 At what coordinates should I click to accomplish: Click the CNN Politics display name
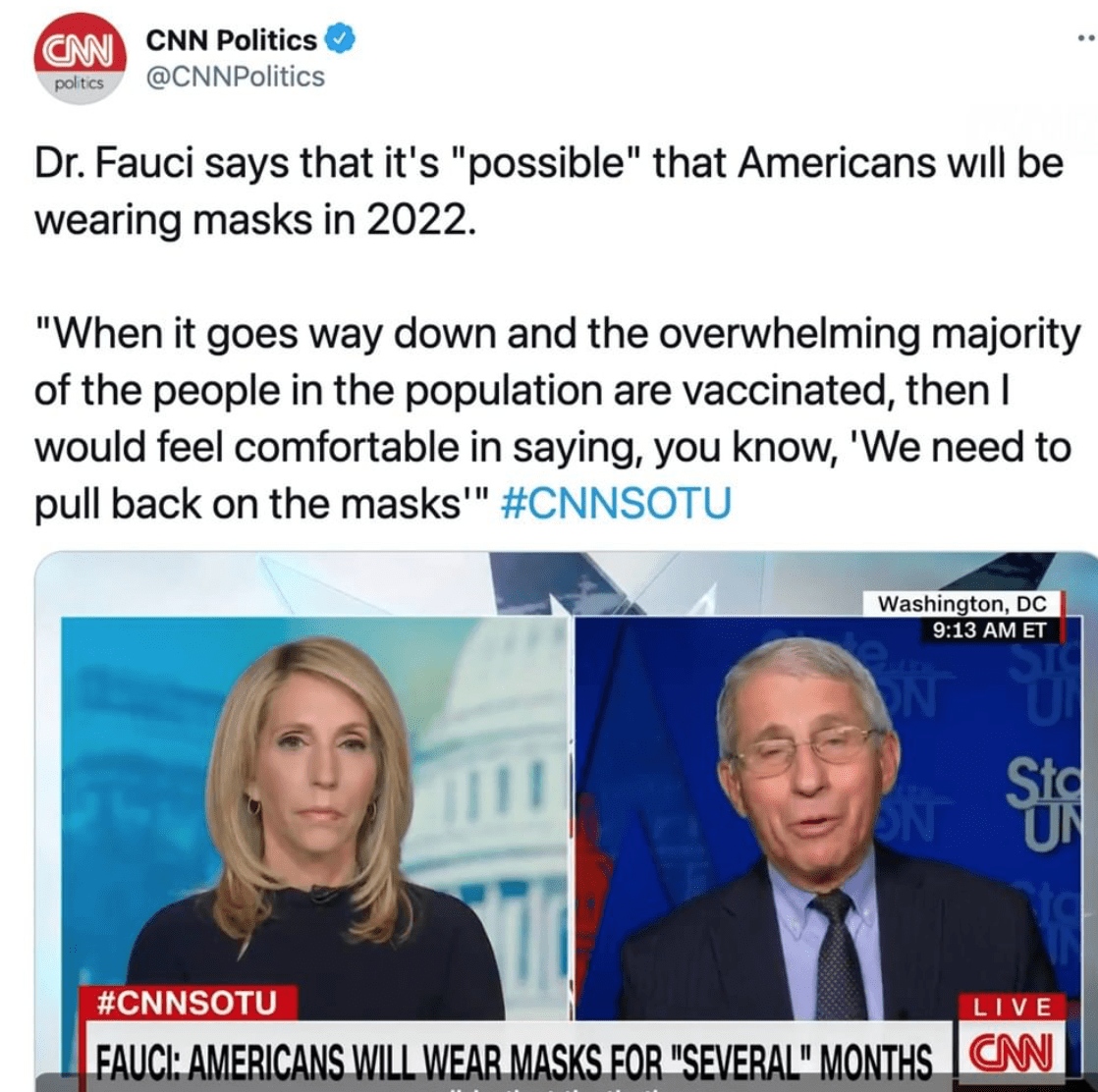pos(231,40)
